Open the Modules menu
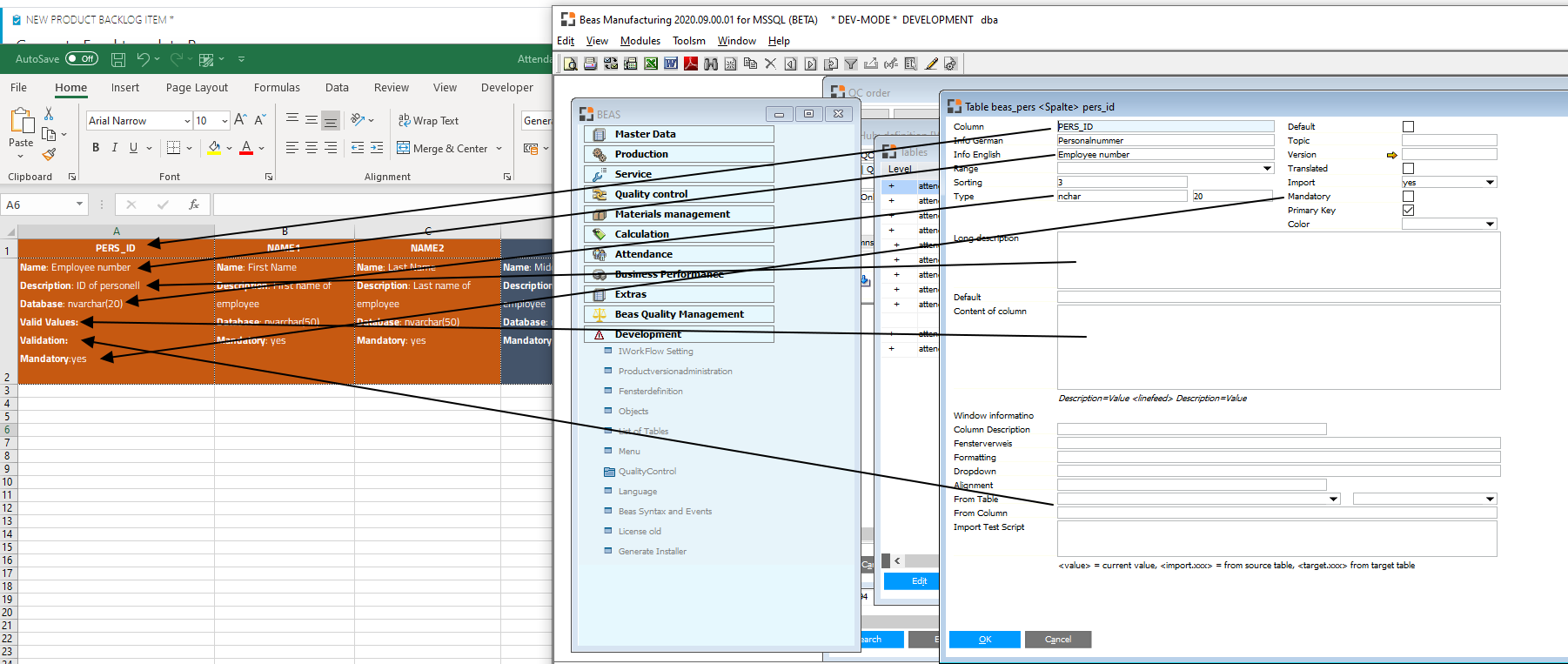The width and height of the screenshot is (1568, 664). click(640, 41)
